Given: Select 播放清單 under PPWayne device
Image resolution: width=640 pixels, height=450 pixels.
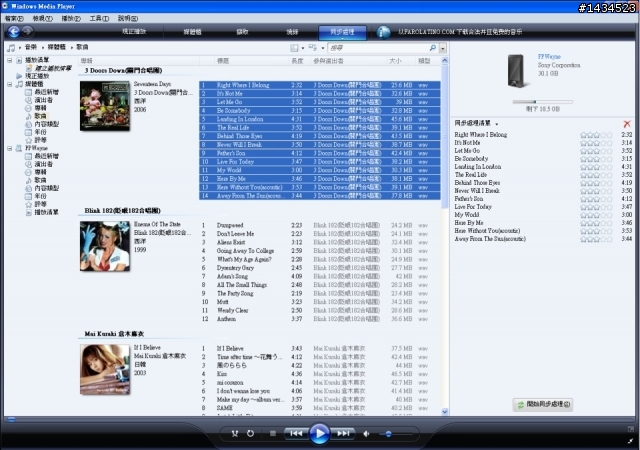Looking at the screenshot, I should 47,212.
